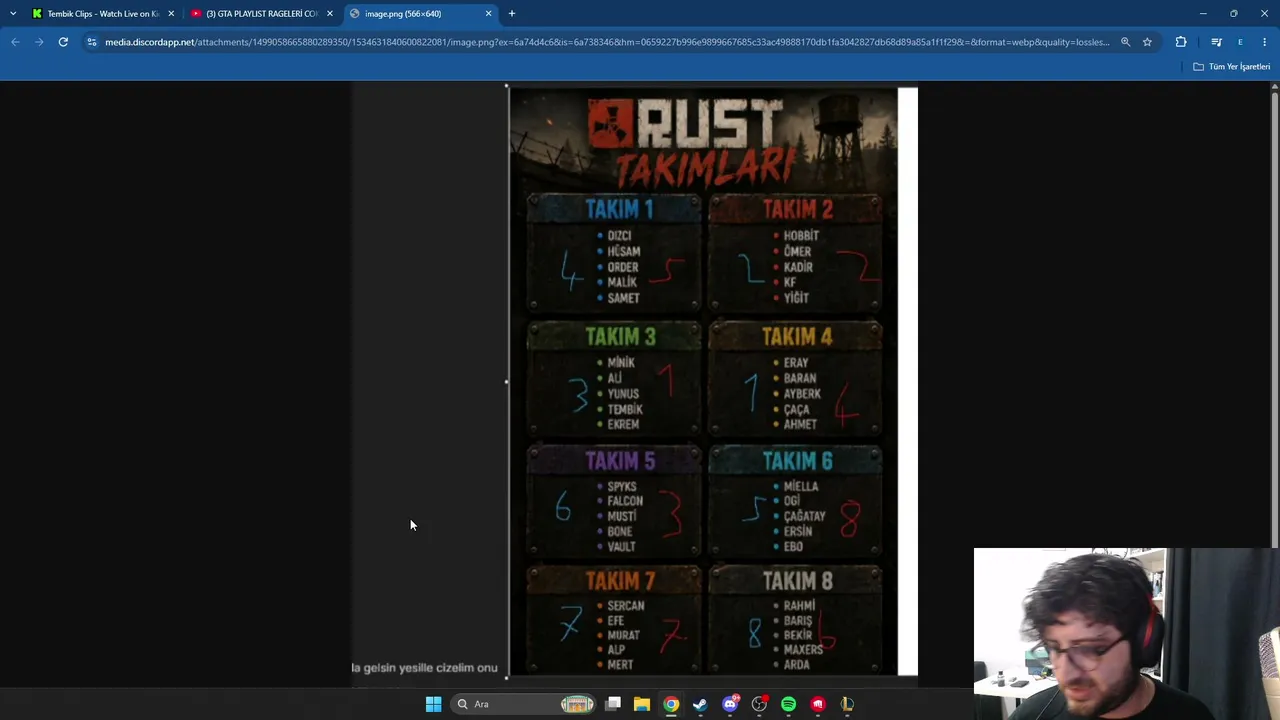1280x720 pixels.
Task: Open the zoom magnifier in the address bar
Action: coord(1125,42)
